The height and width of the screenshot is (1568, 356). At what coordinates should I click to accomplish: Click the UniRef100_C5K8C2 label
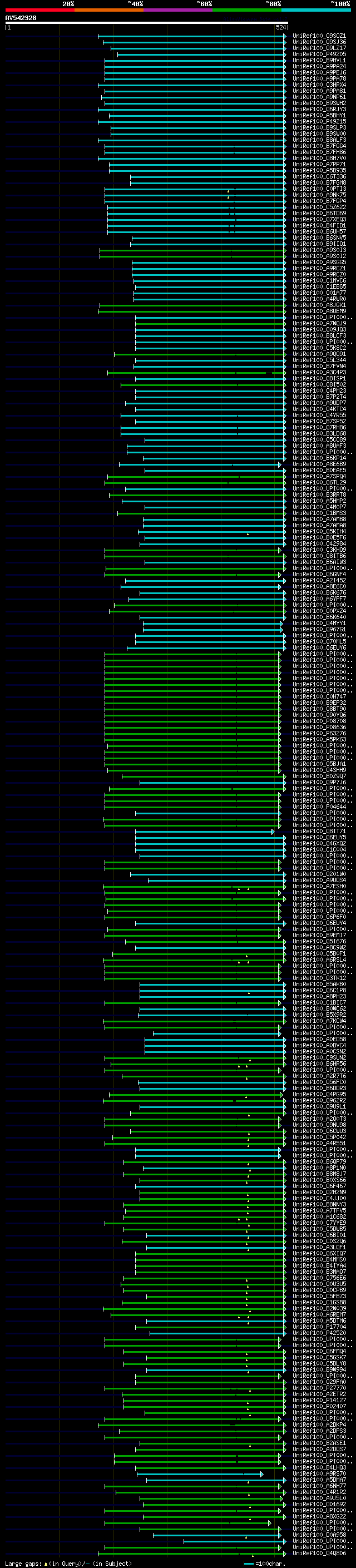click(319, 348)
